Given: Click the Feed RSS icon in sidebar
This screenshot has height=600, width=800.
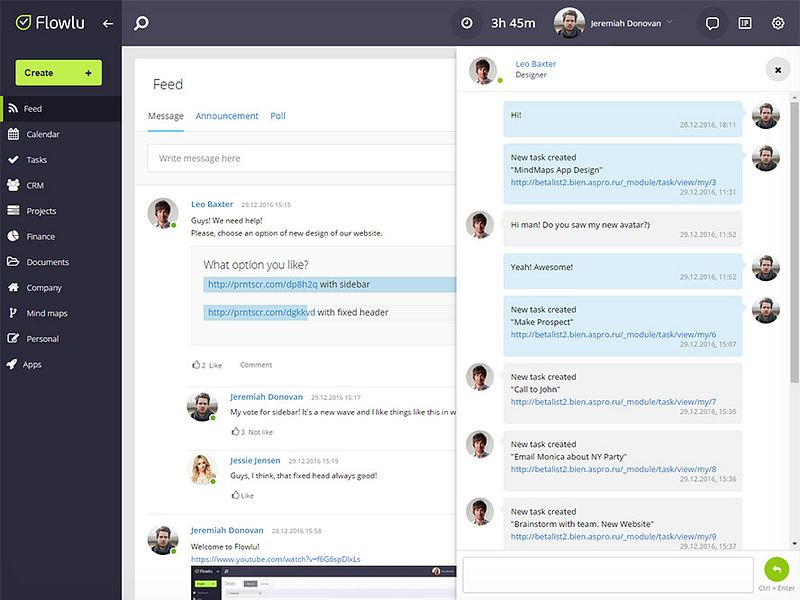Looking at the screenshot, I should (14, 108).
